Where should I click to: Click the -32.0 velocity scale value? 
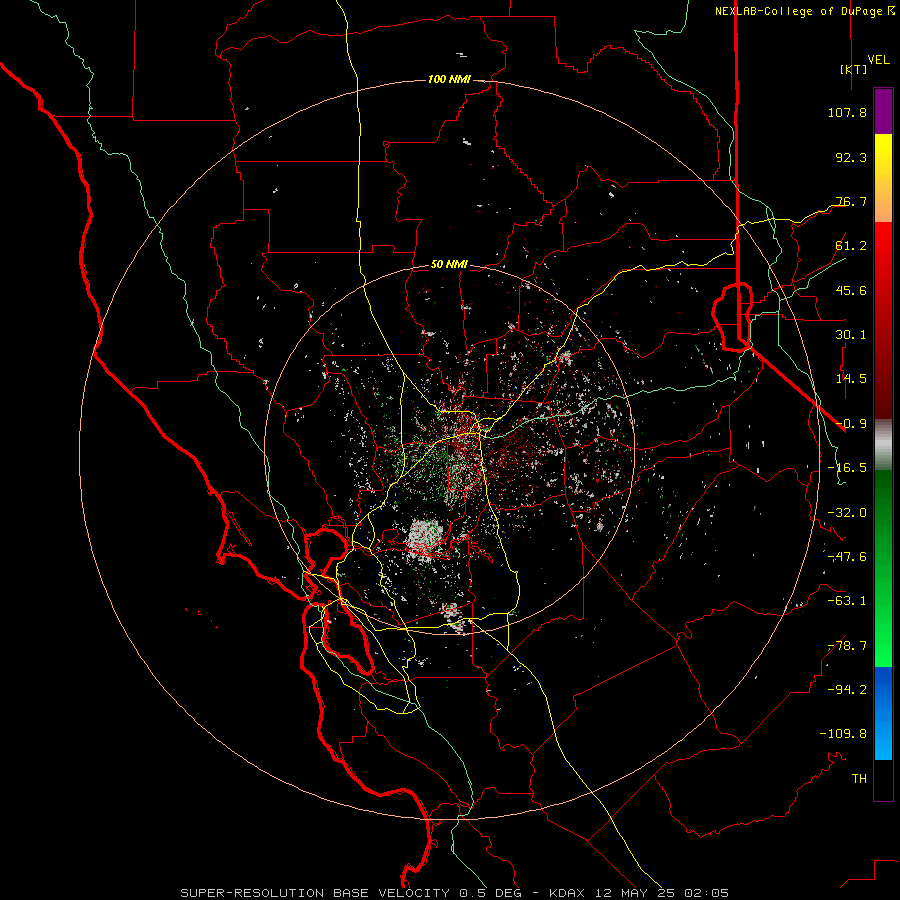847,513
